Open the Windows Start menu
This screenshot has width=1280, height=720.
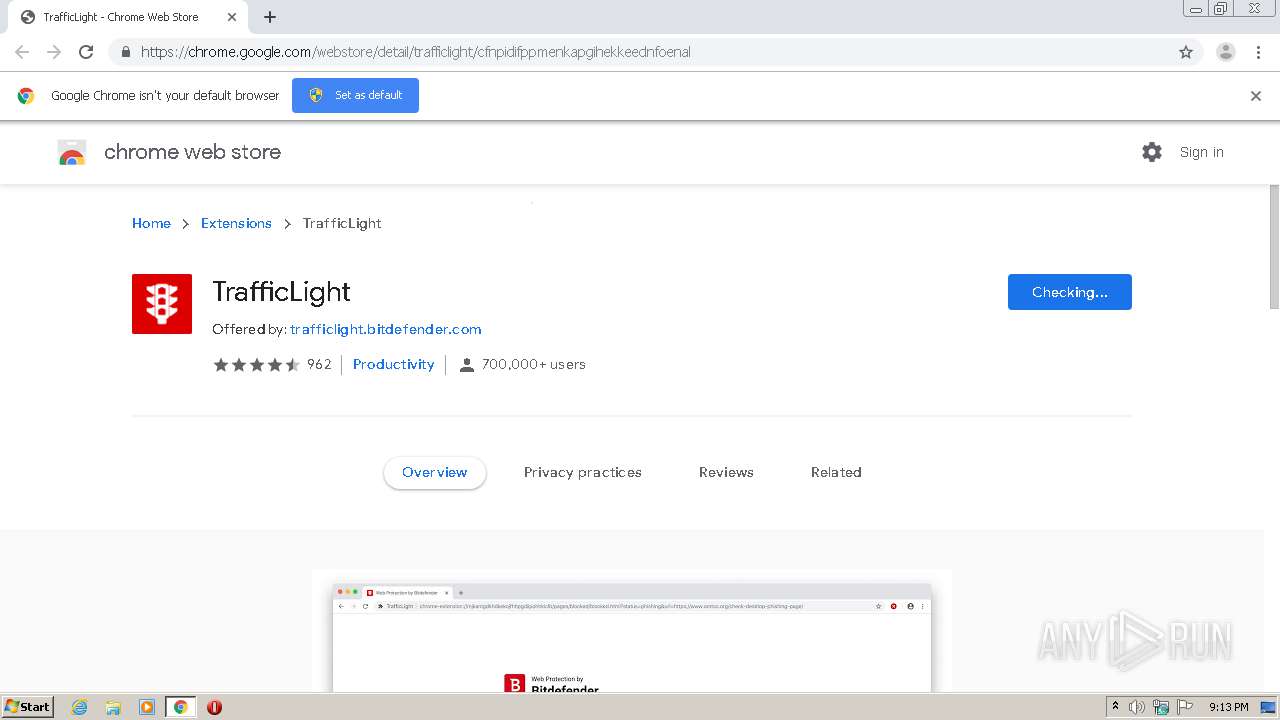click(x=28, y=706)
